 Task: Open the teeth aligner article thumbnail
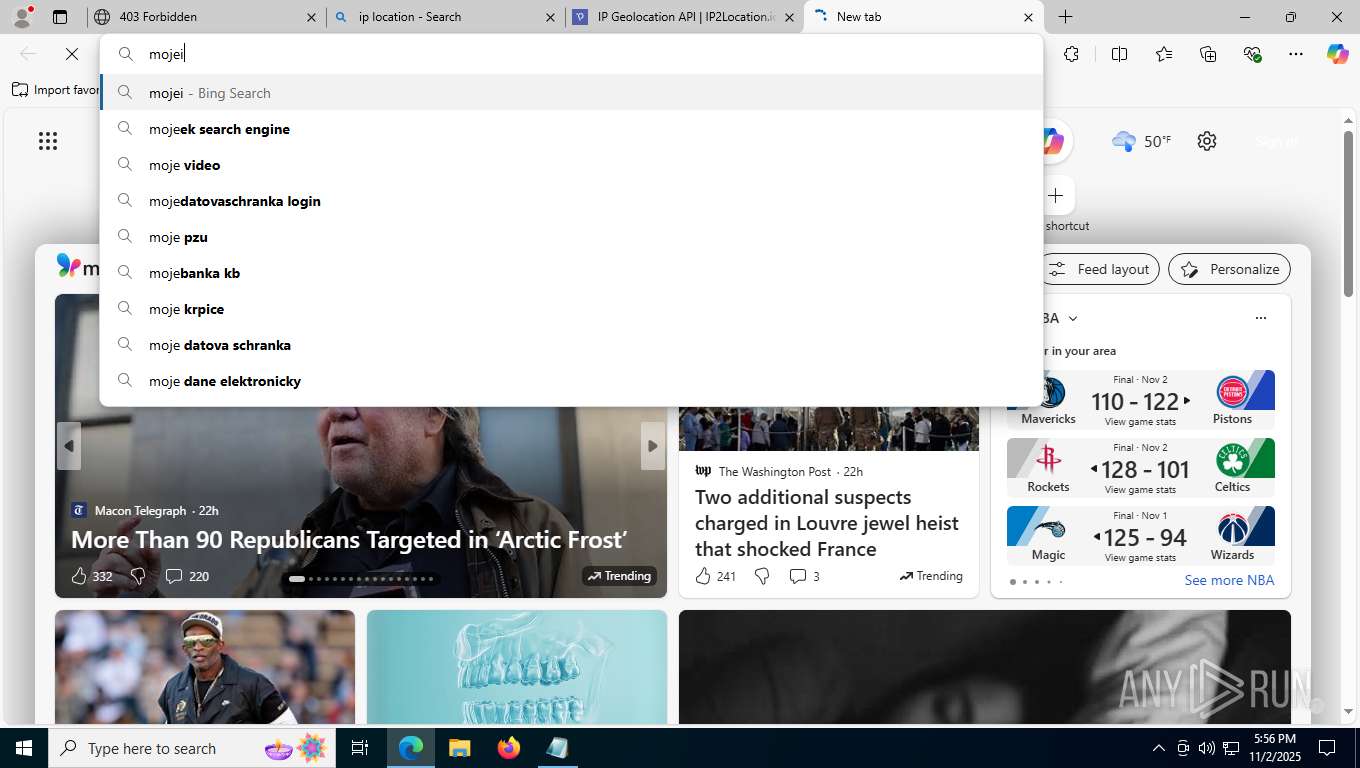click(x=517, y=667)
